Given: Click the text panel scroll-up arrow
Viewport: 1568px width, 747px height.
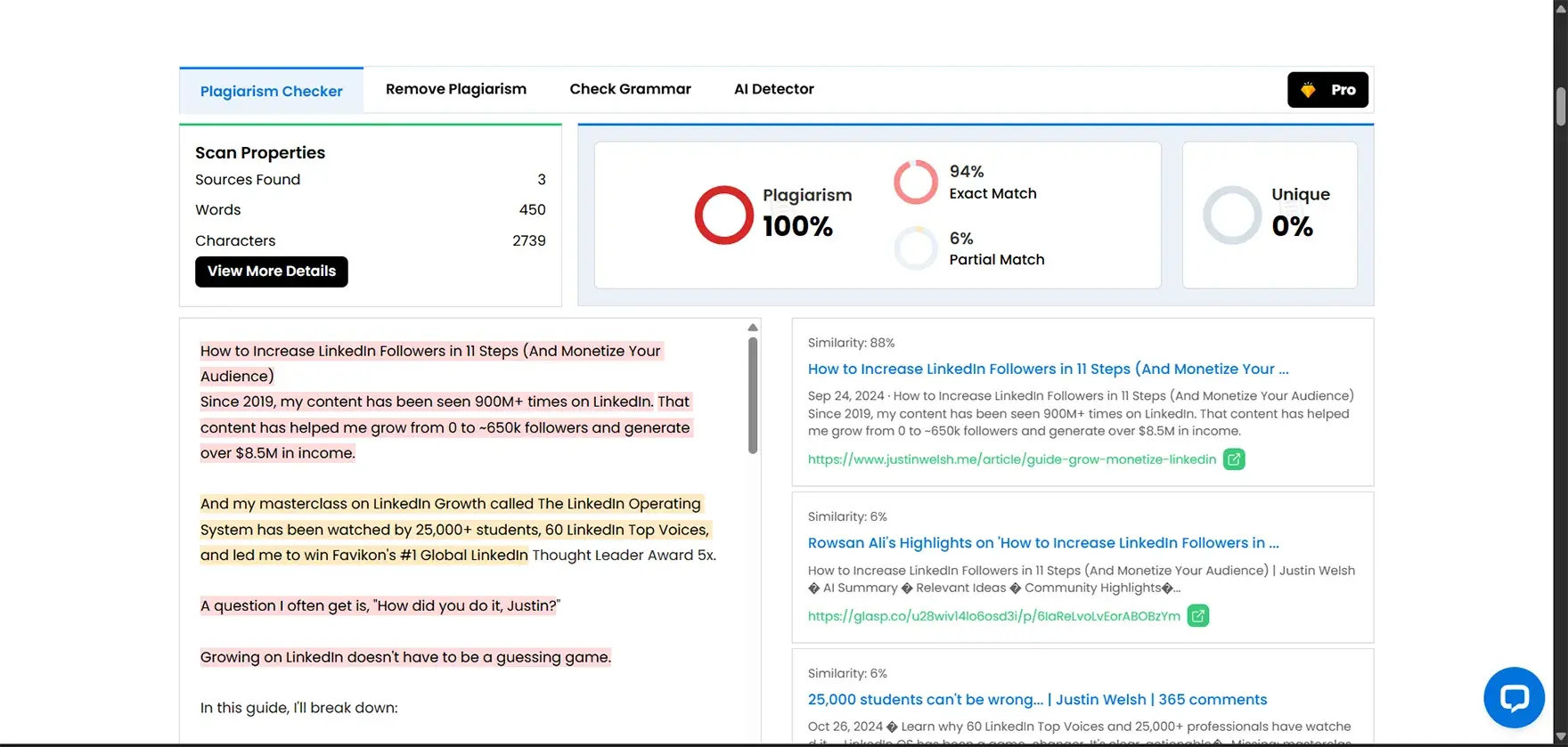Looking at the screenshot, I should [753, 328].
